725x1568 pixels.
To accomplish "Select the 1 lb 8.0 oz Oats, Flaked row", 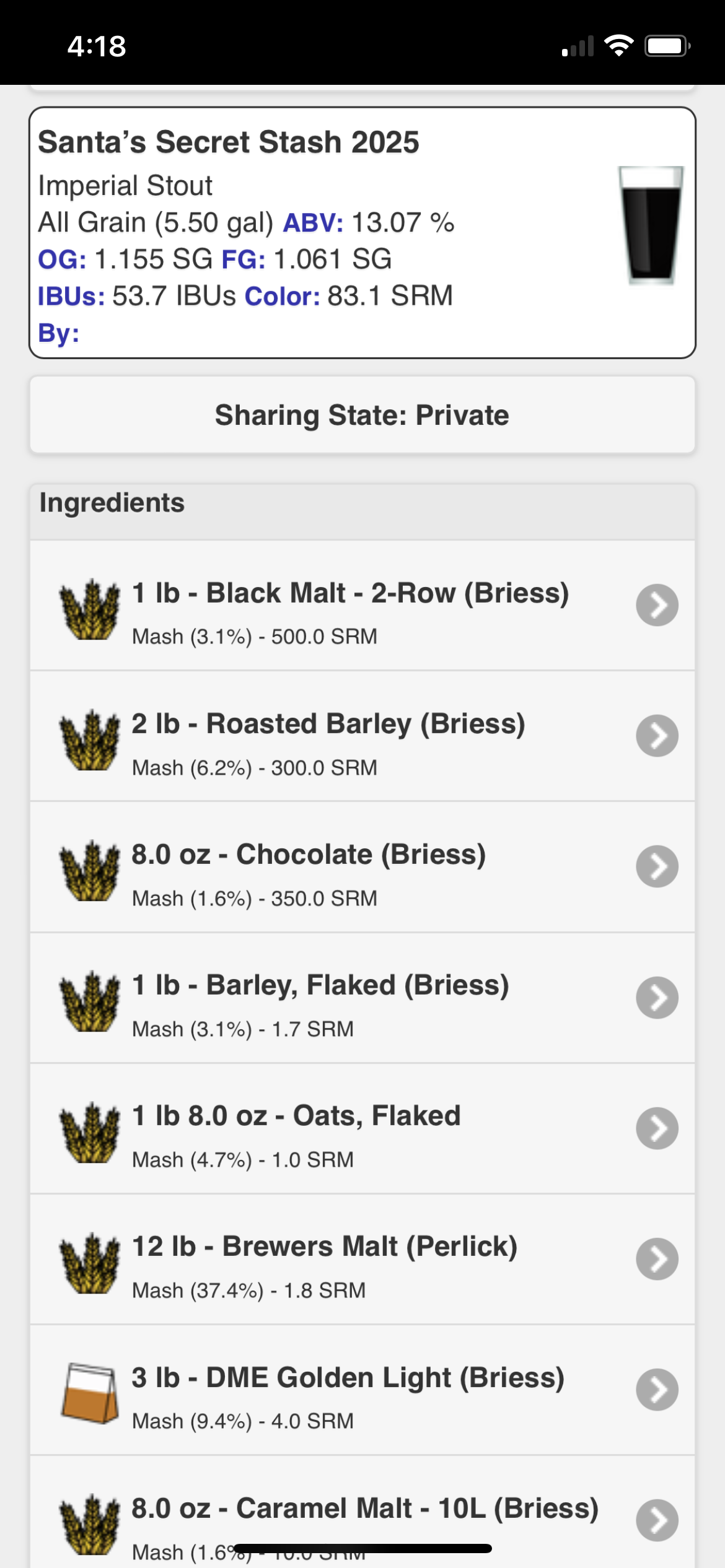I will pyautogui.click(x=362, y=1129).
